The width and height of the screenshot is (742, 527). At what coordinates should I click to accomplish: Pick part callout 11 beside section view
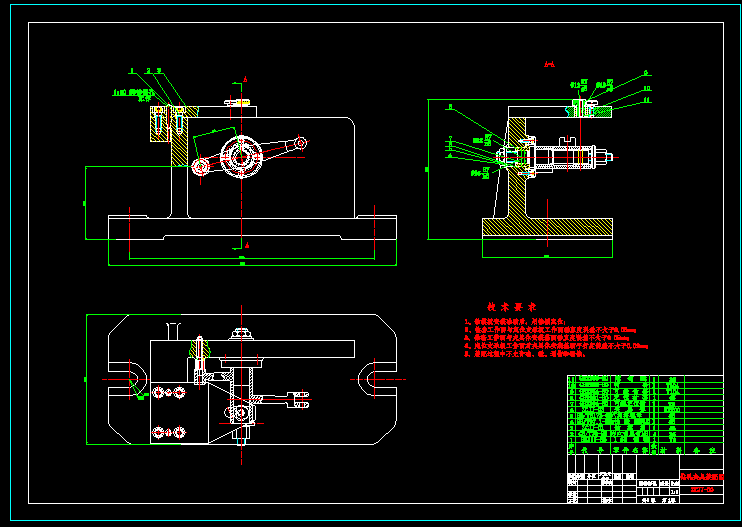click(647, 100)
